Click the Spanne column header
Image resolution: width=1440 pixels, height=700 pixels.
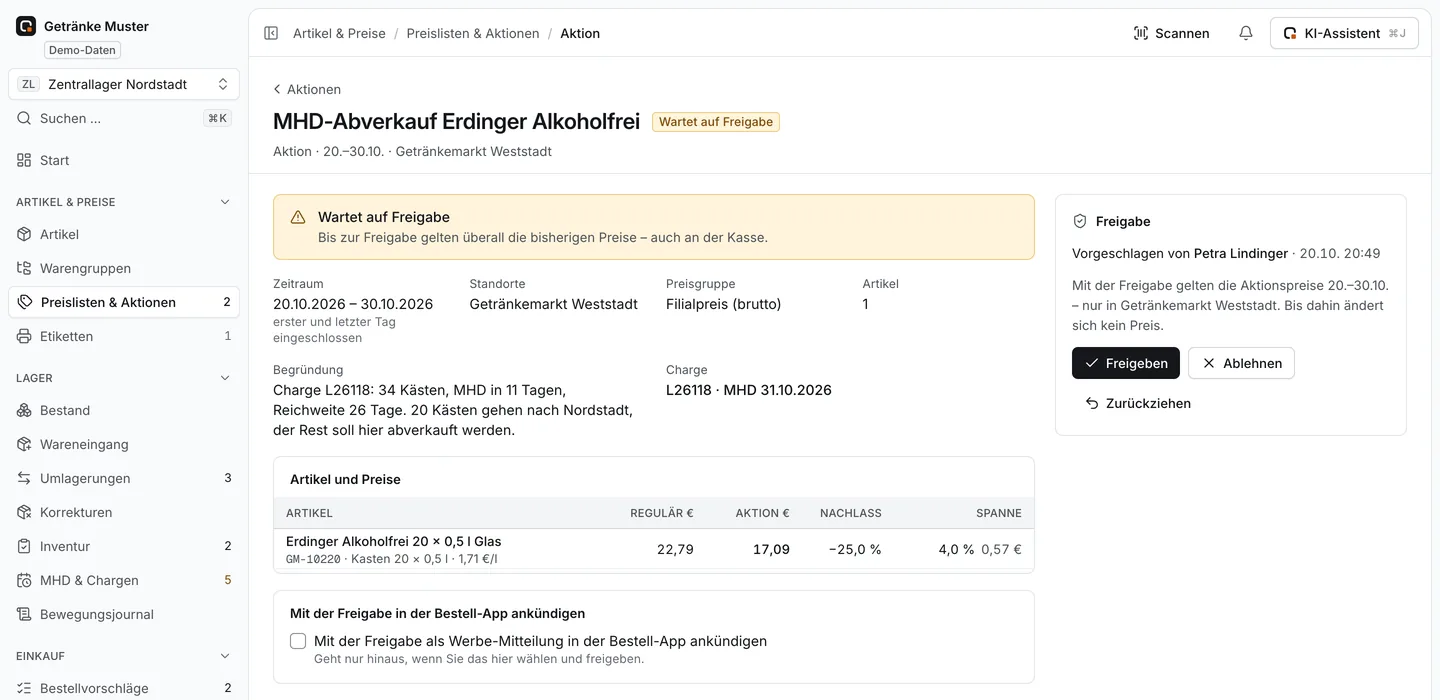(x=999, y=513)
